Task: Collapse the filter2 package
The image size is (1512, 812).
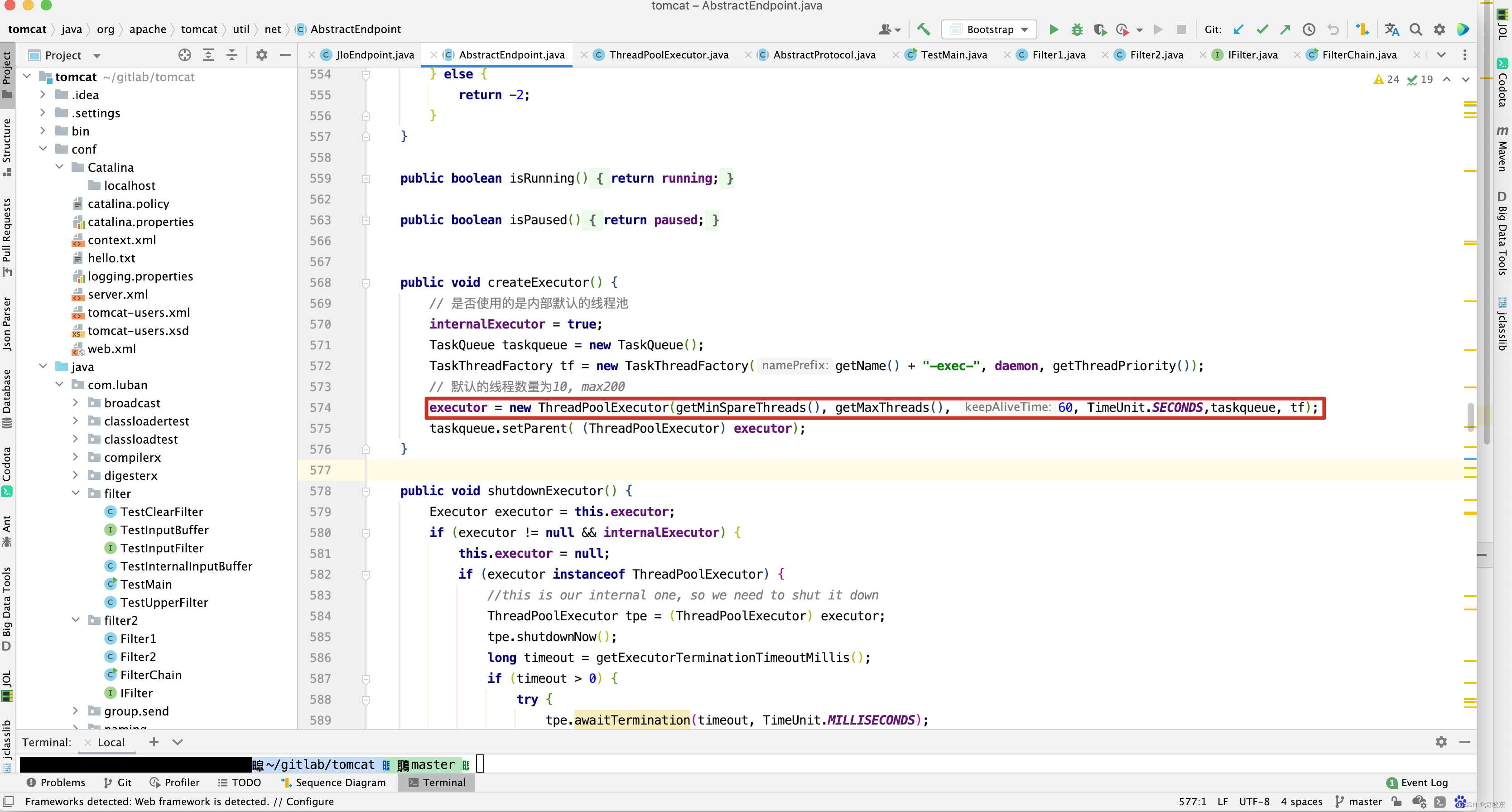Action: click(75, 620)
